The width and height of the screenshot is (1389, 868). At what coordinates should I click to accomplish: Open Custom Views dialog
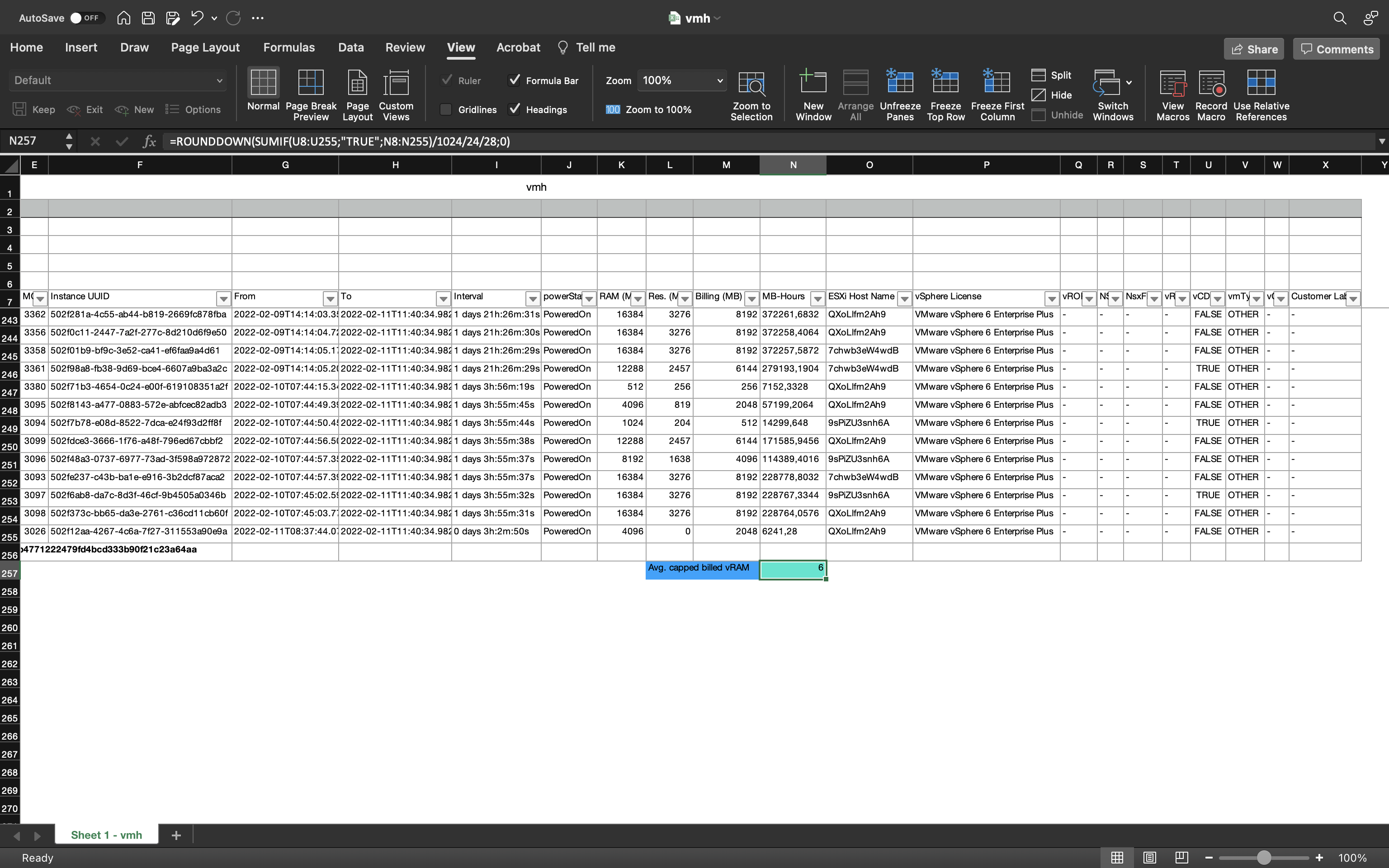point(396,84)
